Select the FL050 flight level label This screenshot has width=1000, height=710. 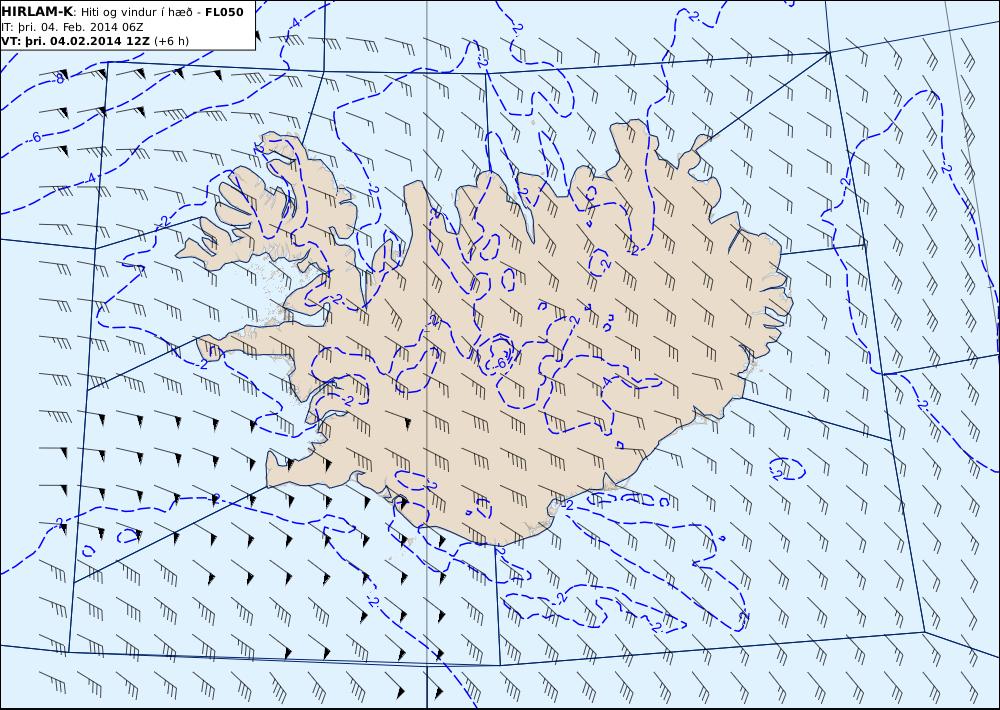point(224,12)
